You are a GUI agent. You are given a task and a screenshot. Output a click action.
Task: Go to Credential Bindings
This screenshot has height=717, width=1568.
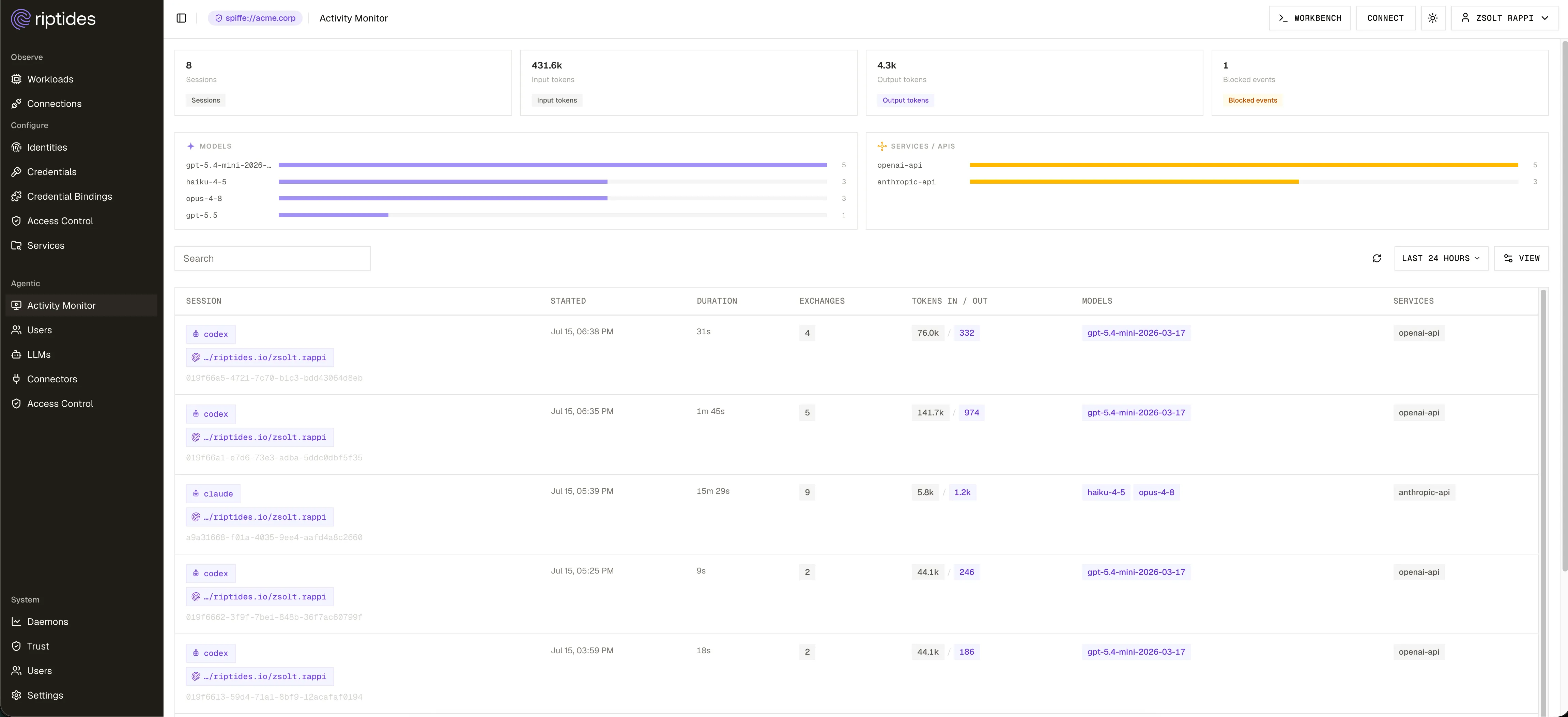(81, 197)
